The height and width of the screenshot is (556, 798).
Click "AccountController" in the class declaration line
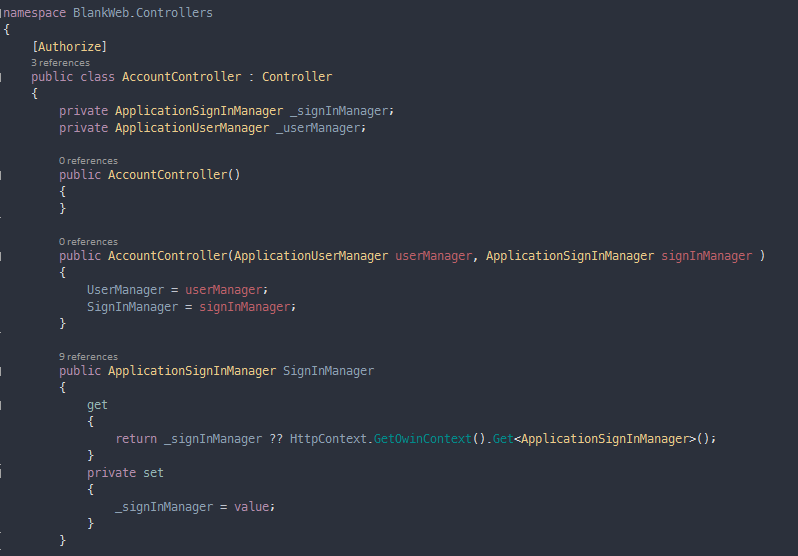pos(182,76)
